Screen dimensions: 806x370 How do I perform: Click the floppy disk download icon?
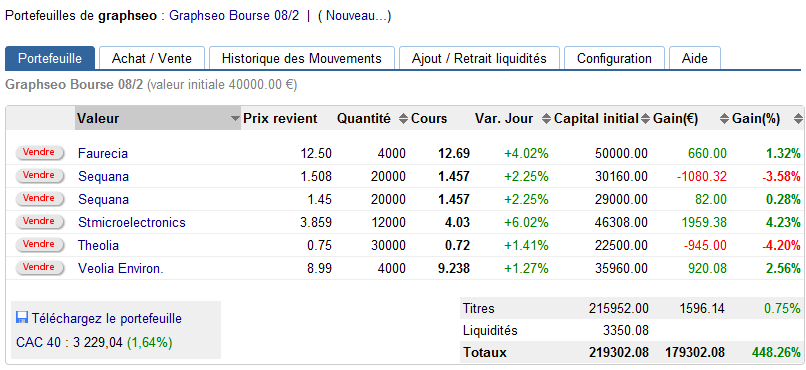tap(22, 318)
